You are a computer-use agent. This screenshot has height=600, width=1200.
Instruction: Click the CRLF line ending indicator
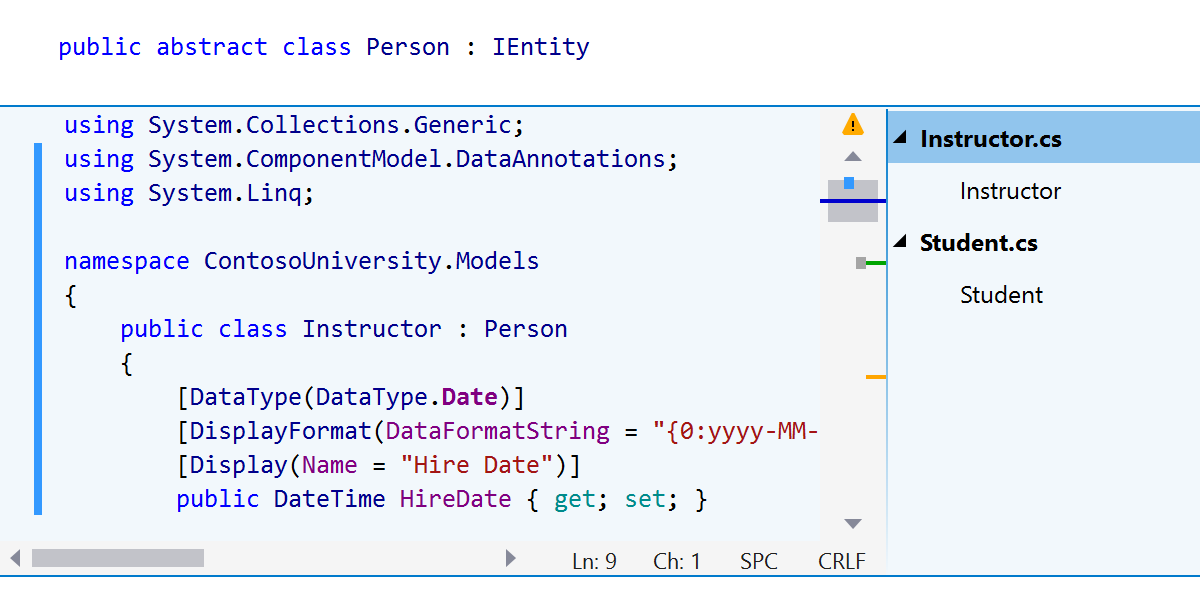point(842,561)
